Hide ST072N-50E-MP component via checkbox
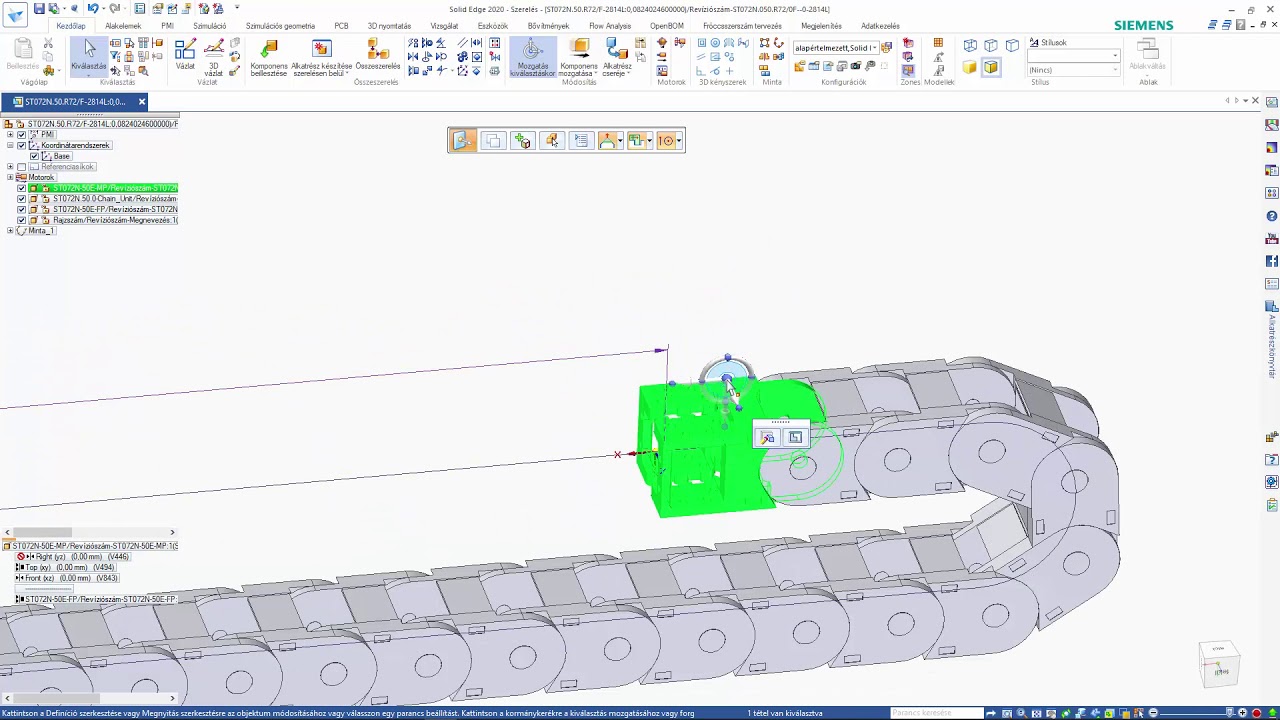Screen dimensions: 1280x720 coord(21,188)
